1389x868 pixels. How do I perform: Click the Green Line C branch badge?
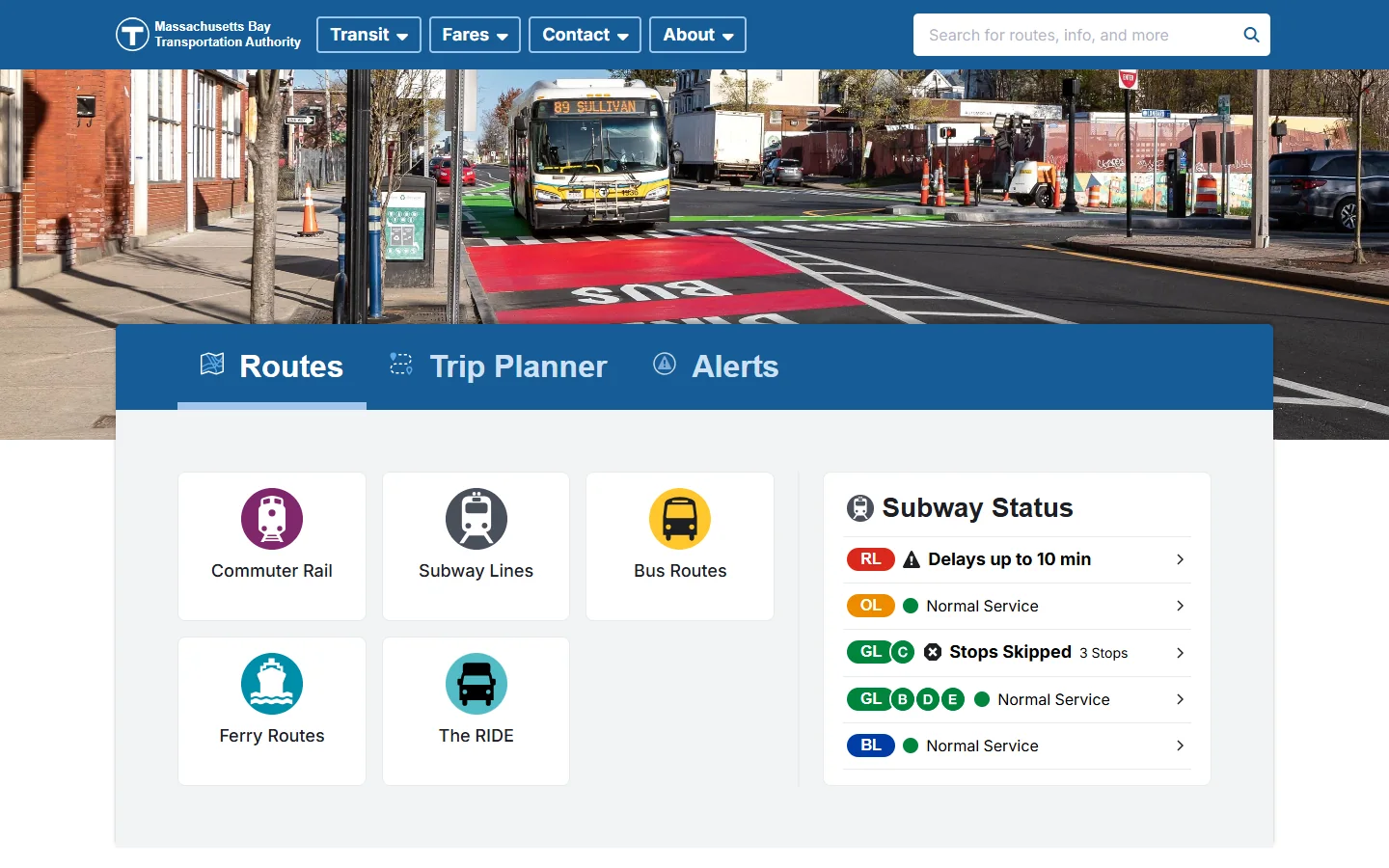pyautogui.click(x=903, y=652)
